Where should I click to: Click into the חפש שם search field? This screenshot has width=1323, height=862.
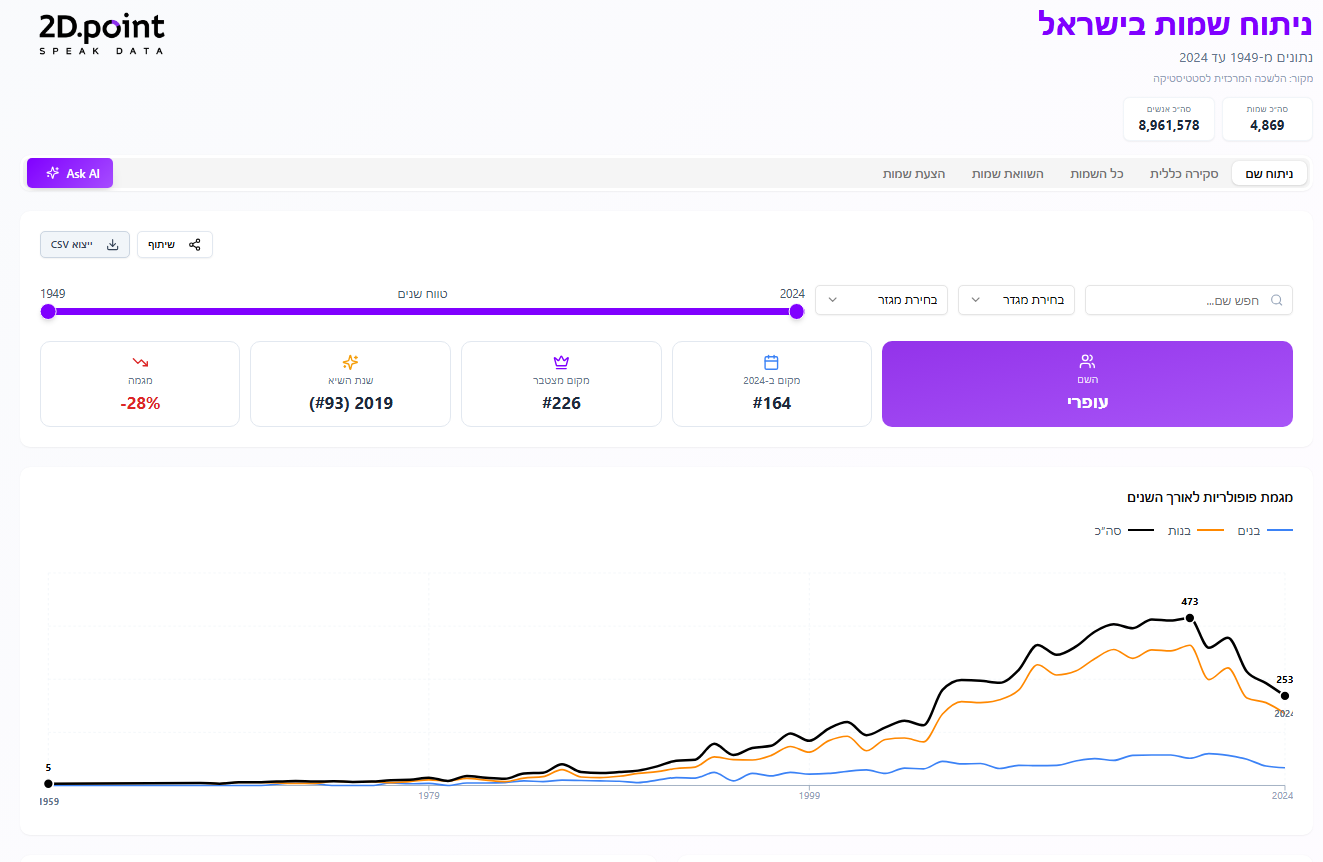(1189, 300)
